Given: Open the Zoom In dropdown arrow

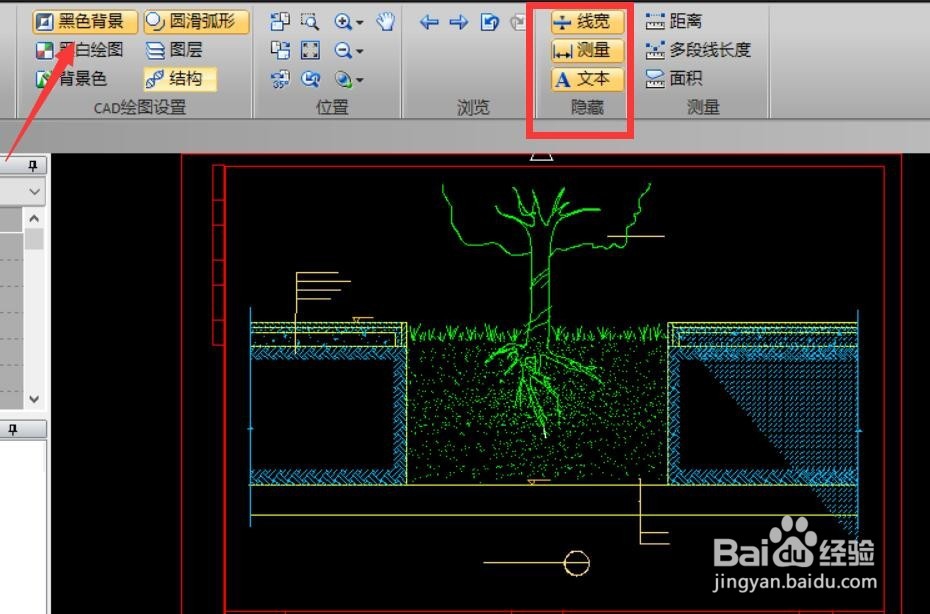Looking at the screenshot, I should pos(360,22).
